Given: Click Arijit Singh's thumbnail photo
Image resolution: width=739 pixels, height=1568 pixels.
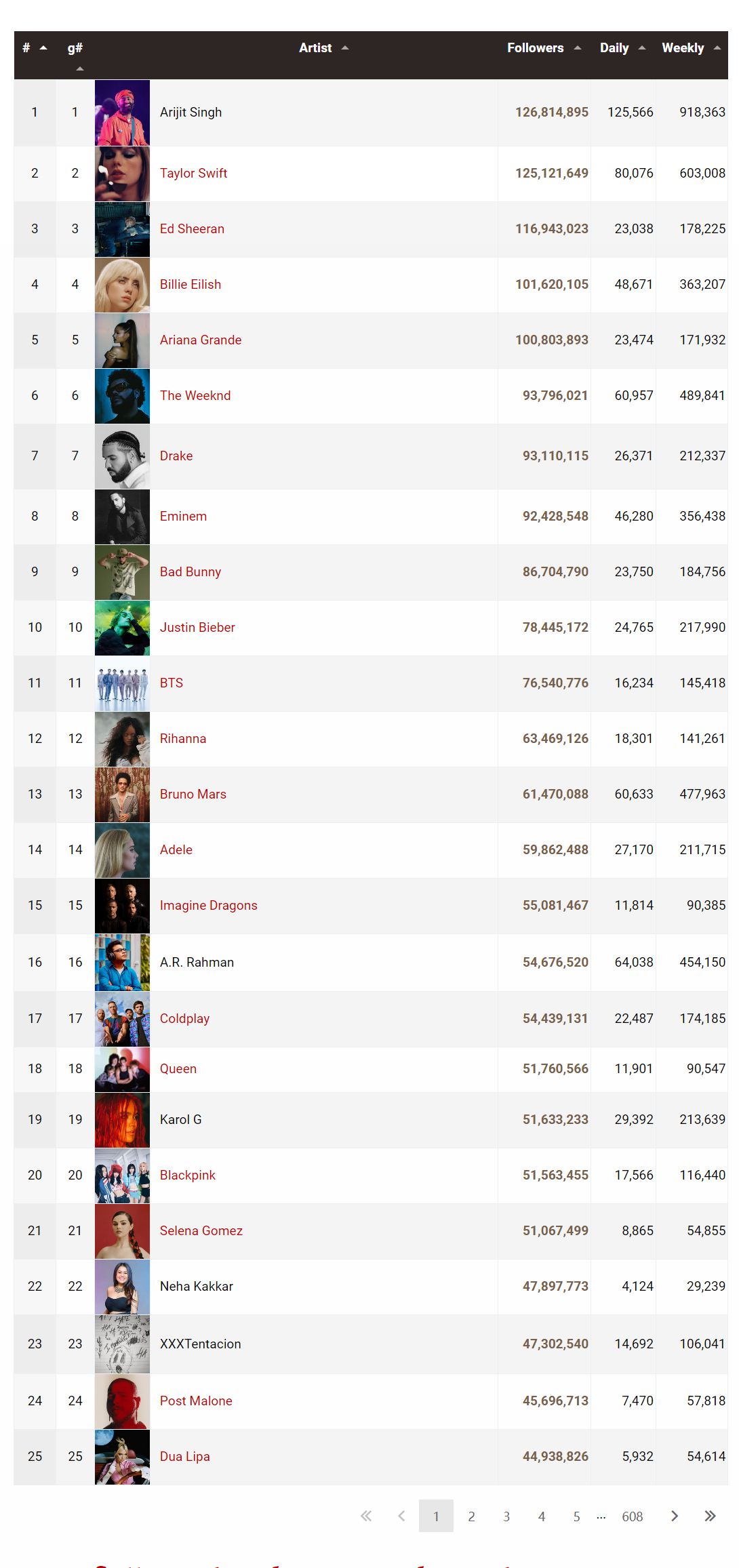Looking at the screenshot, I should 122,113.
